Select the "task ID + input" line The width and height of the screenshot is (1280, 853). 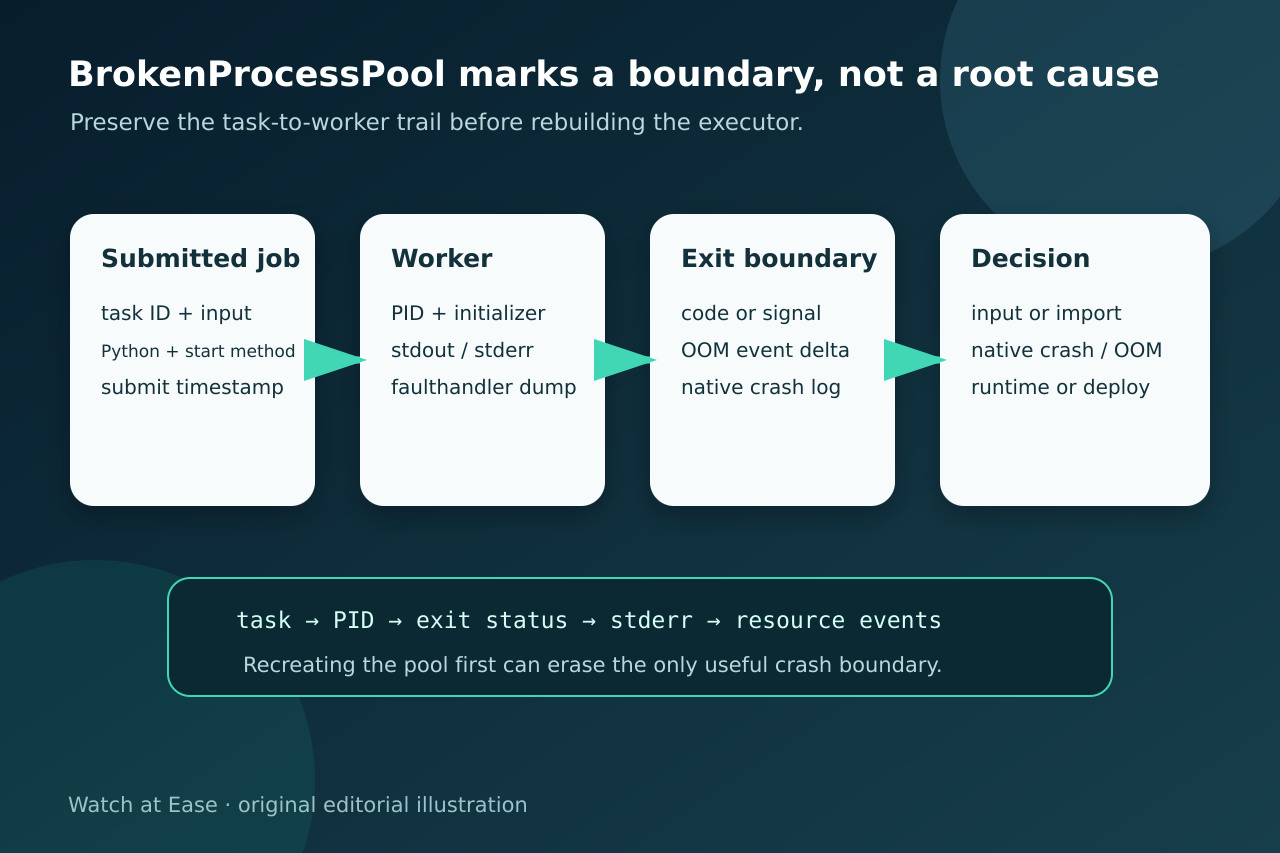176,314
